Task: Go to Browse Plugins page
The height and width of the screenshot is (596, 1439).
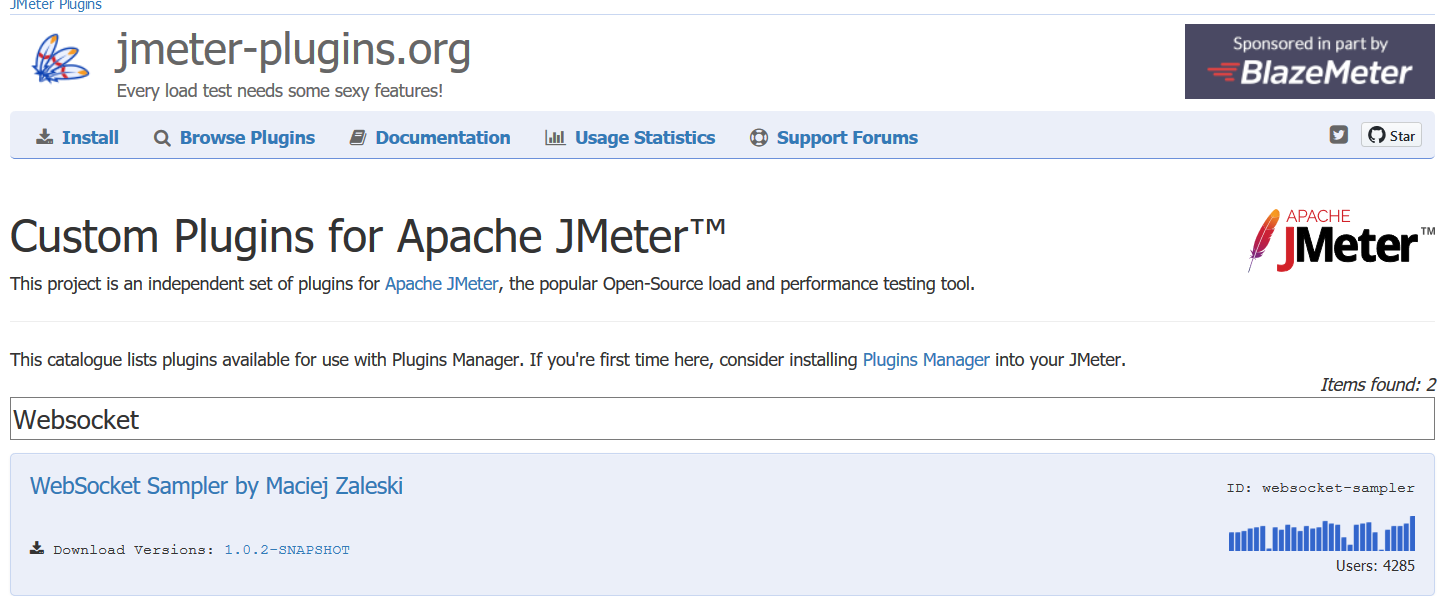Action: point(247,138)
